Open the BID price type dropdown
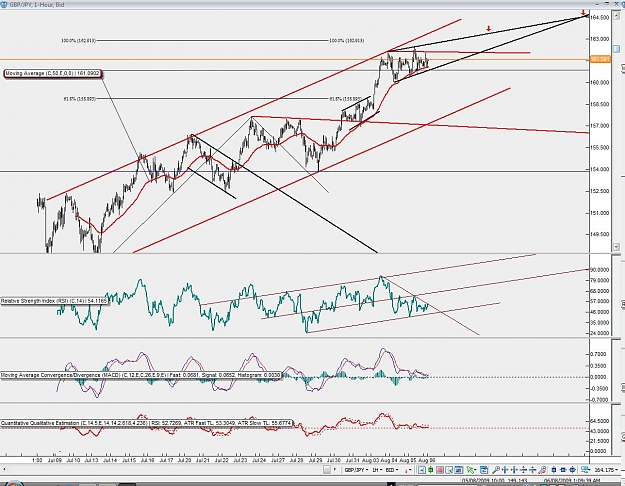This screenshot has width=625, height=486. (392, 470)
